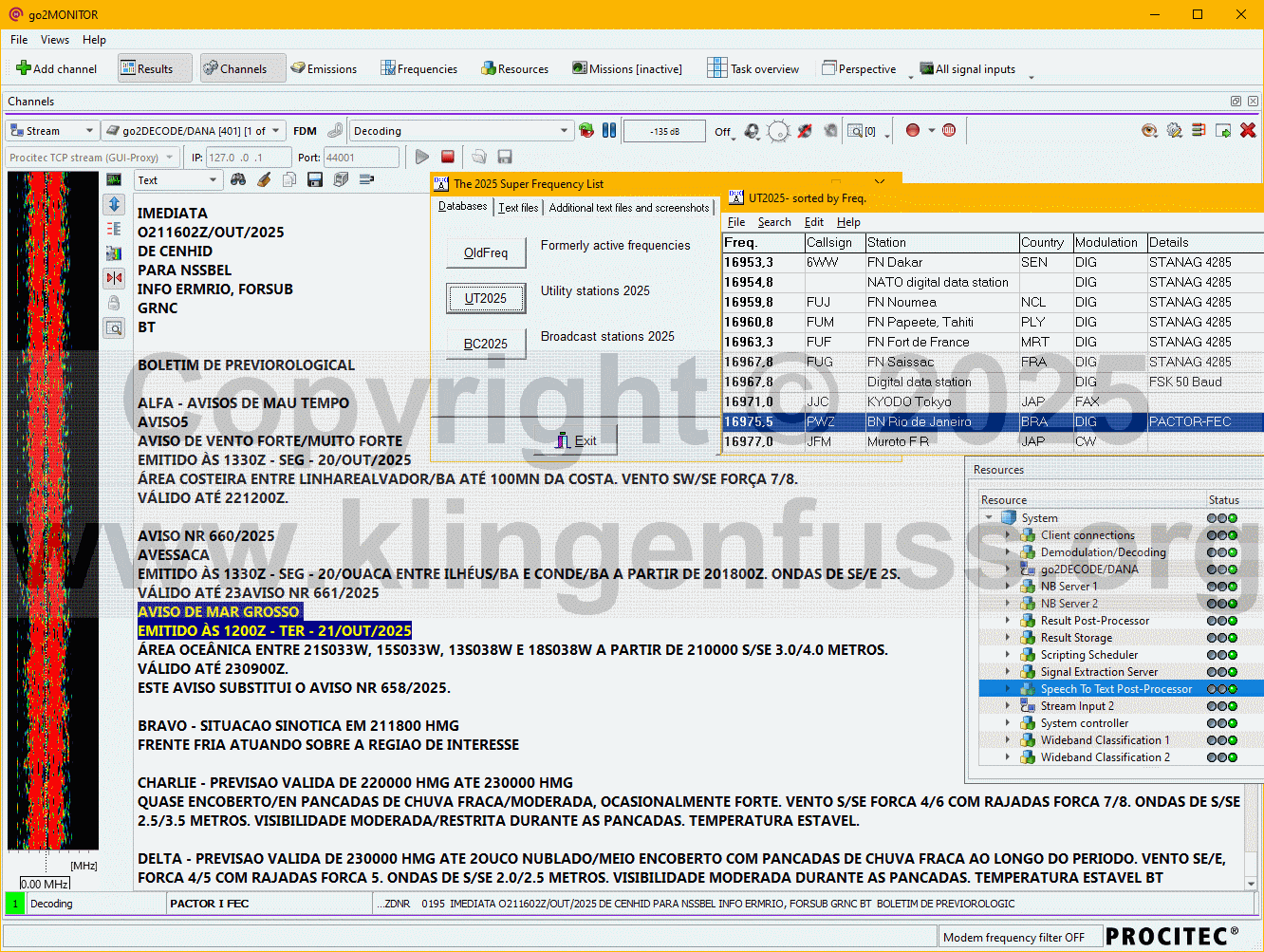Image resolution: width=1264 pixels, height=952 pixels.
Task: Click the blue vertical arrows icon beside waterfall
Action: [114, 204]
